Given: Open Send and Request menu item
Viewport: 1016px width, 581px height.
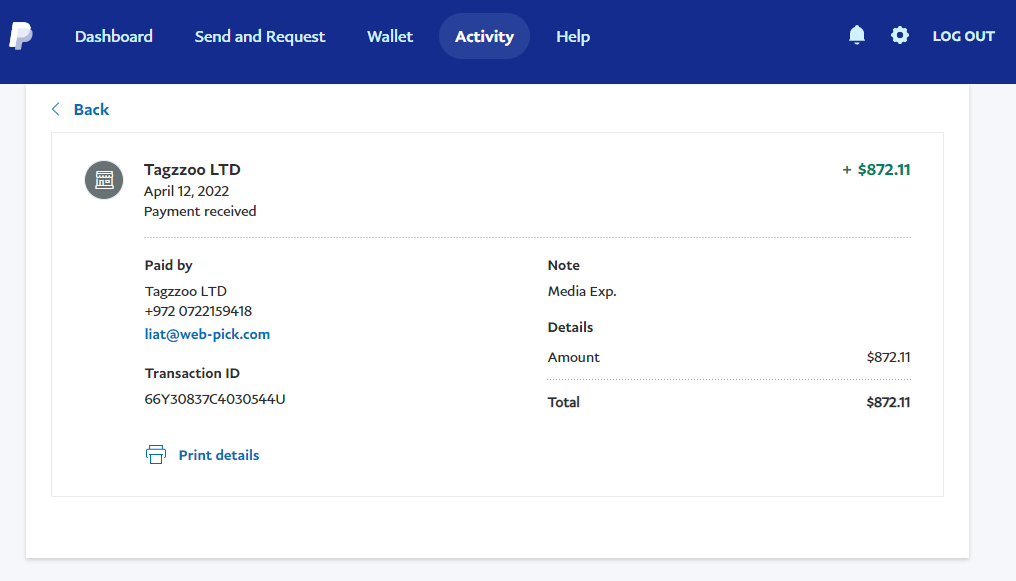Looking at the screenshot, I should (x=260, y=36).
